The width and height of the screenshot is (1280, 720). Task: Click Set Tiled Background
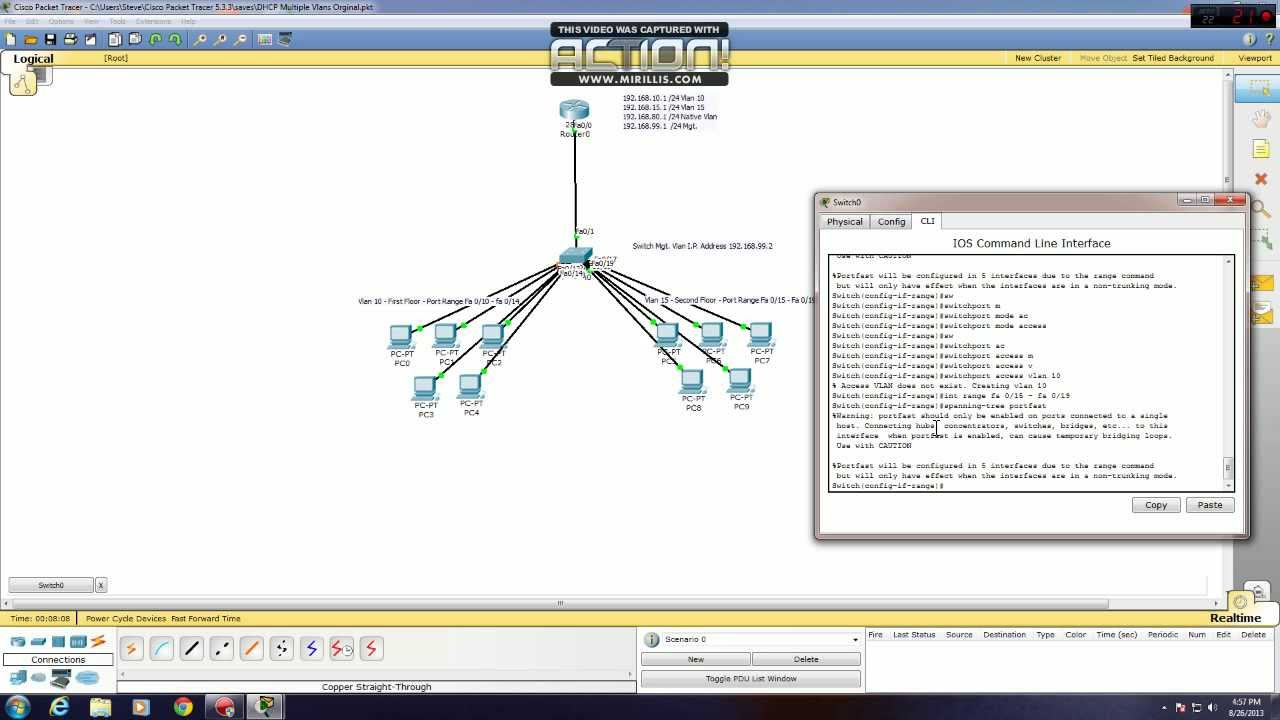pos(1173,58)
